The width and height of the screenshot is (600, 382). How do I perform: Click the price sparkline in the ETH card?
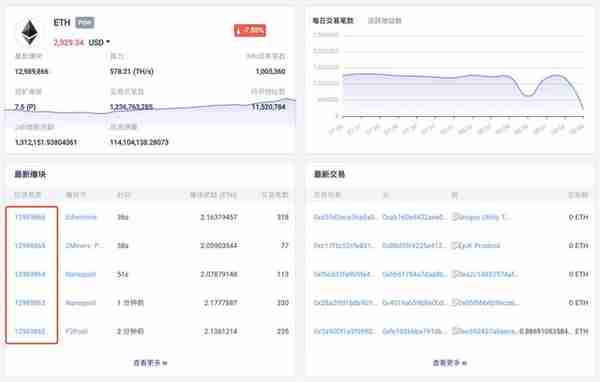point(150,113)
